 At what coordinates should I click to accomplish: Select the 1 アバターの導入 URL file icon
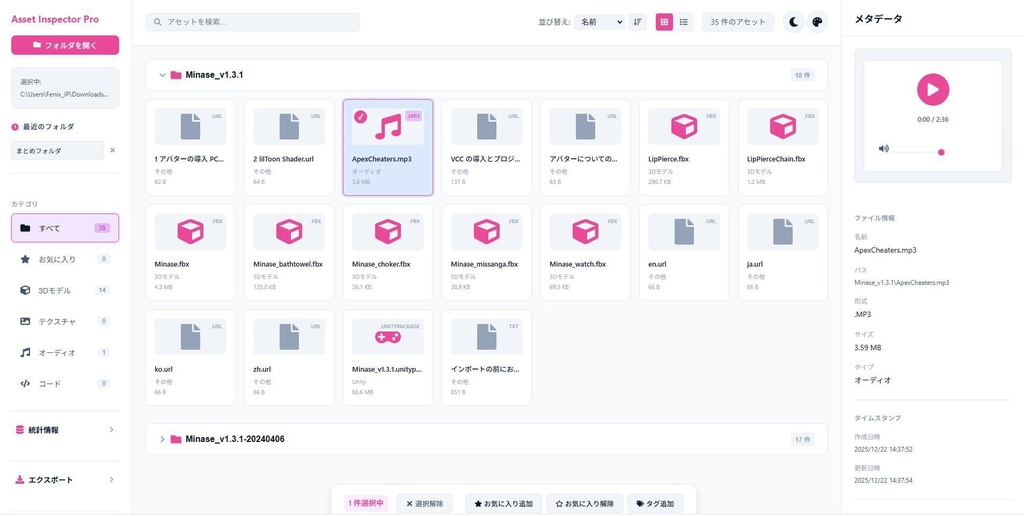190,126
